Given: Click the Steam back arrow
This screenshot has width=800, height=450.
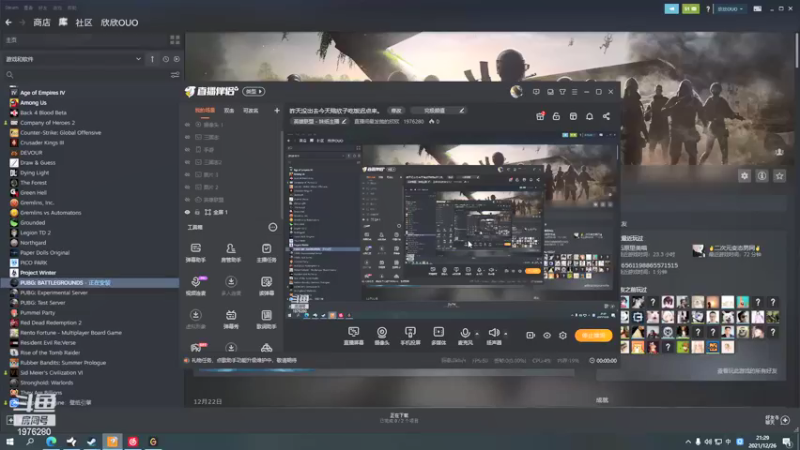Looking at the screenshot, I should (x=9, y=22).
